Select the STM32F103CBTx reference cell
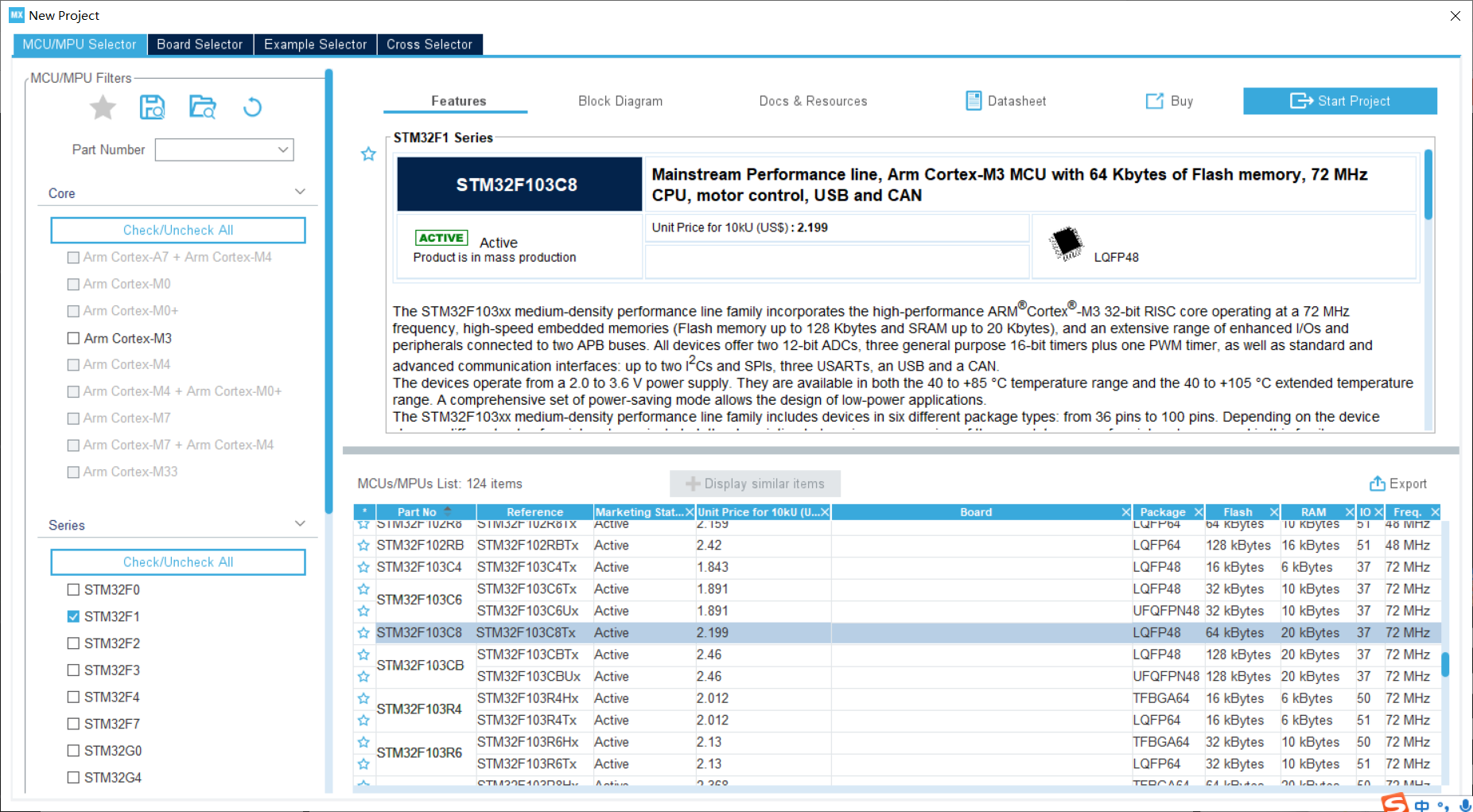The image size is (1473, 812). tap(534, 655)
